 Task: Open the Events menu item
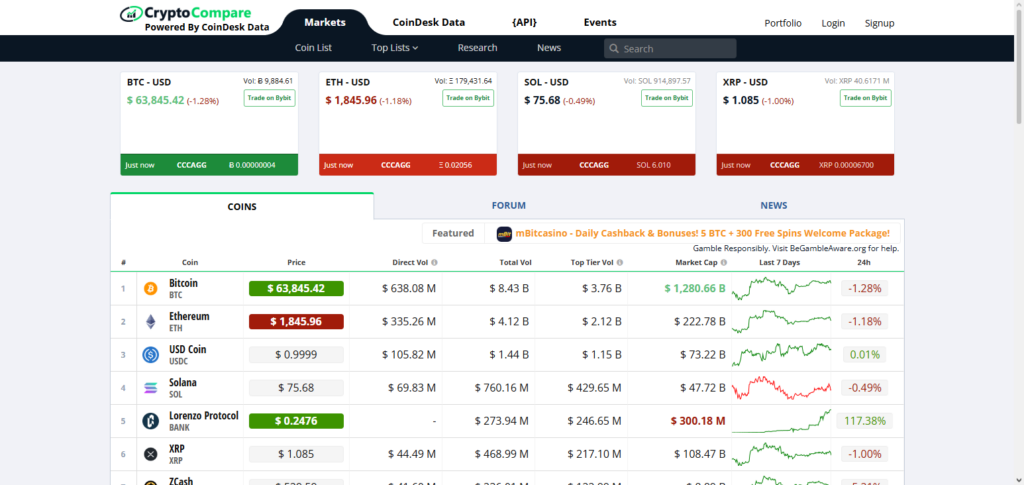(x=600, y=22)
